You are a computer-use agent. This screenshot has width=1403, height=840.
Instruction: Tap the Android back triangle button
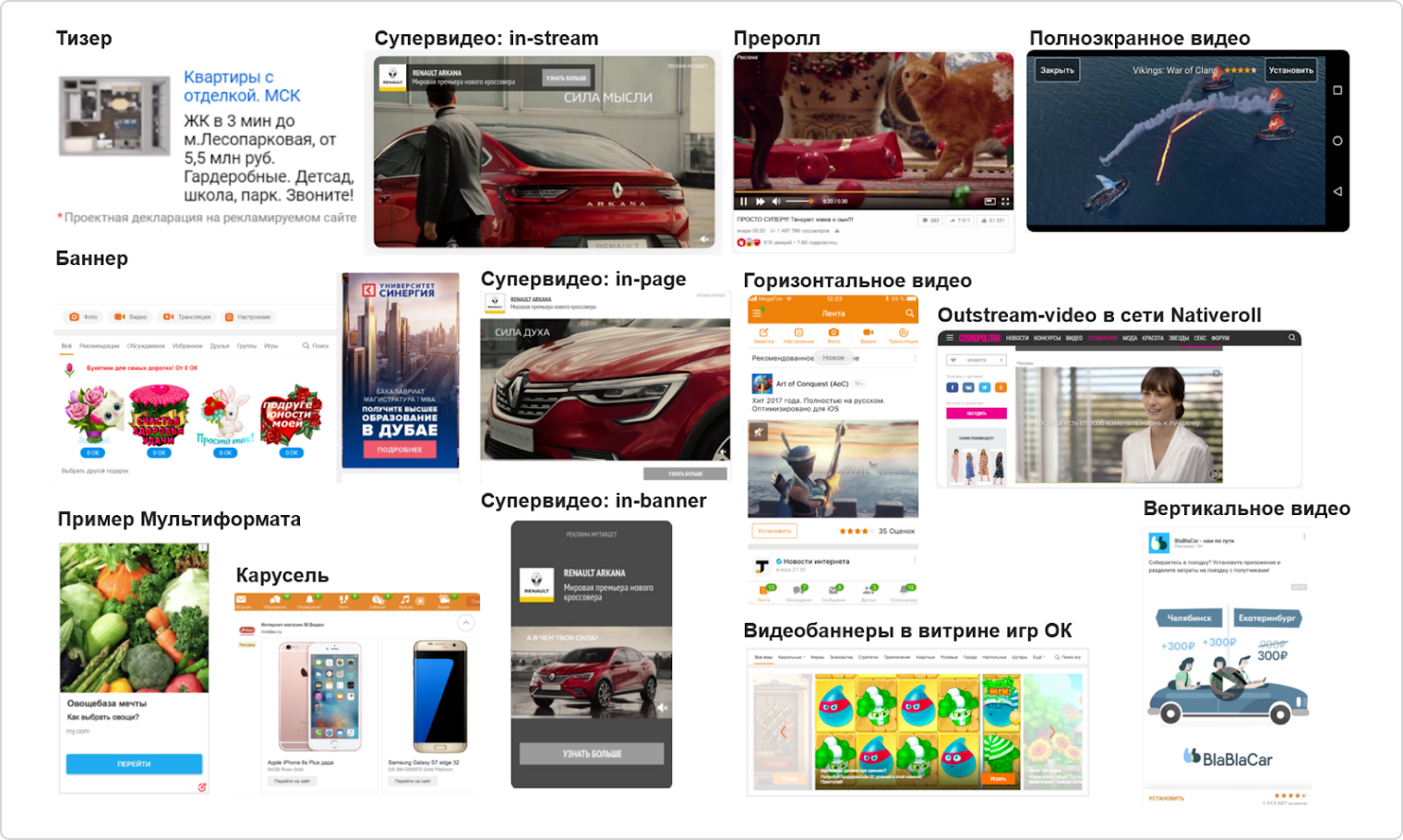pyautogui.click(x=1337, y=191)
